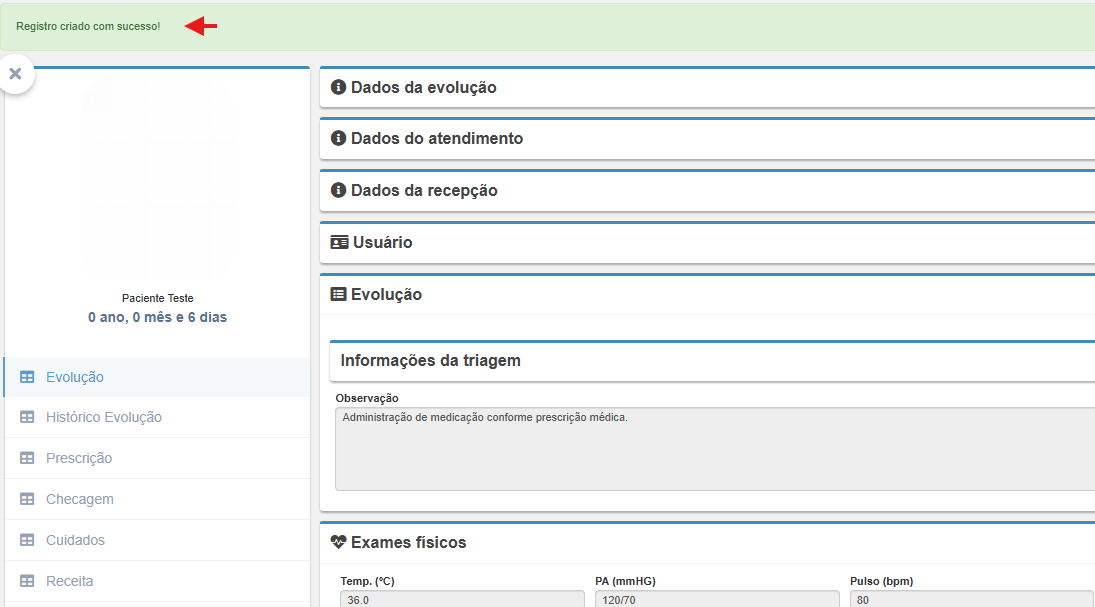The height and width of the screenshot is (607, 1095).
Task: Expand the Dados do atendimento panel
Action: coord(437,138)
